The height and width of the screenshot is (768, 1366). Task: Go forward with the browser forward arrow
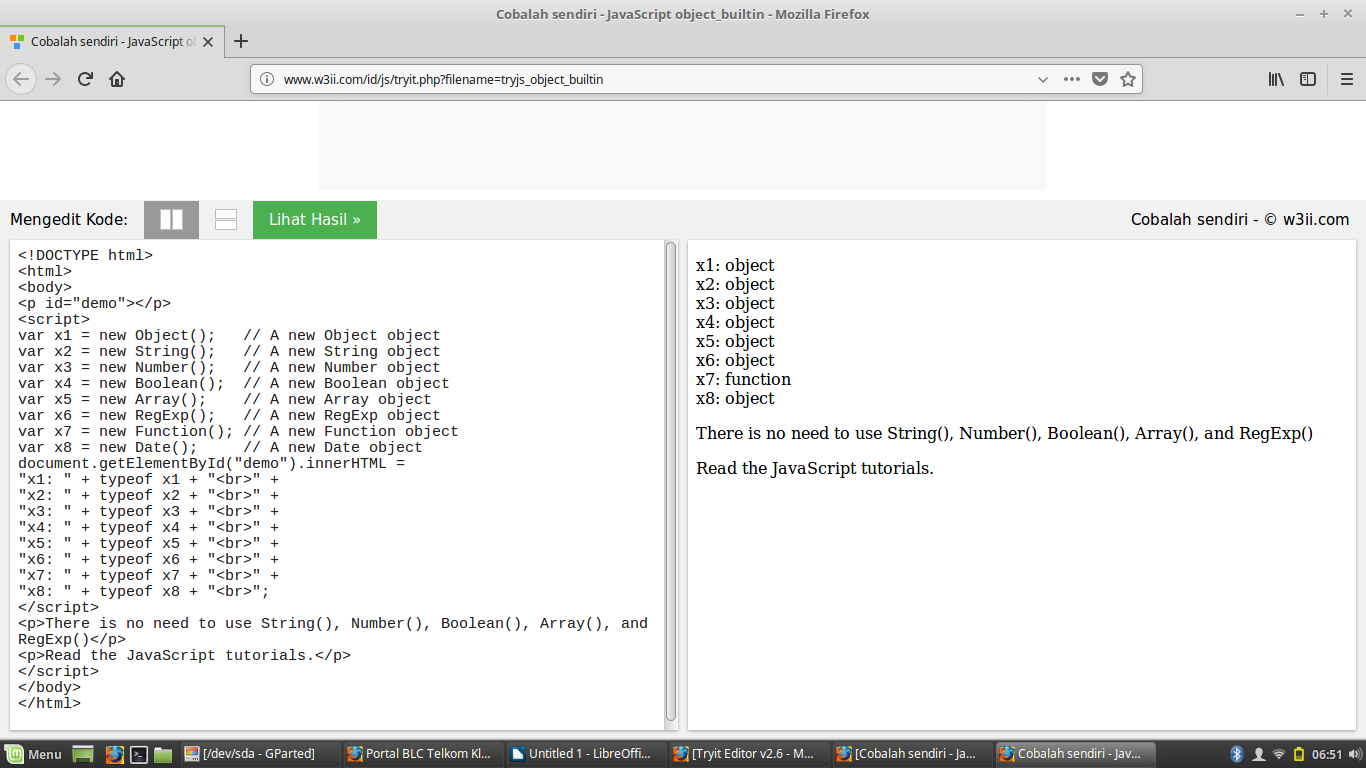pos(53,79)
